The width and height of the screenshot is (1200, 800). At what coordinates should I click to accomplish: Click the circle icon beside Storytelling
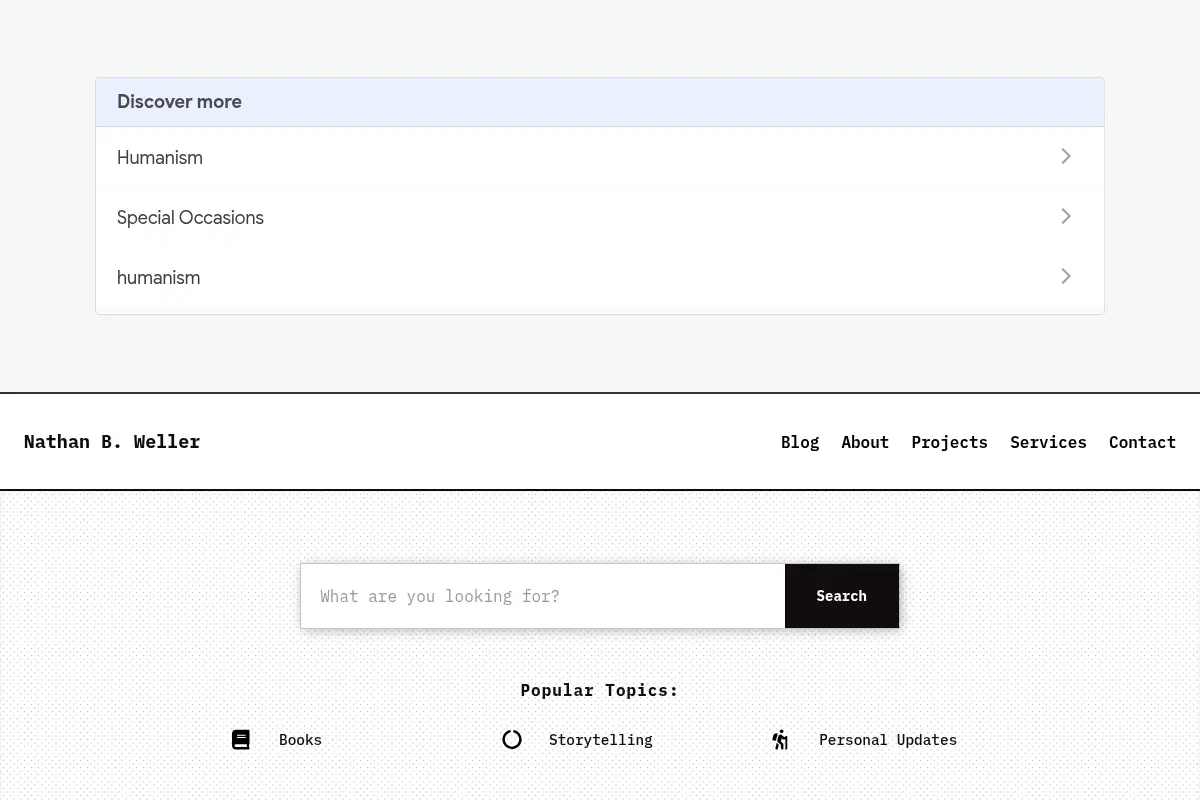512,740
